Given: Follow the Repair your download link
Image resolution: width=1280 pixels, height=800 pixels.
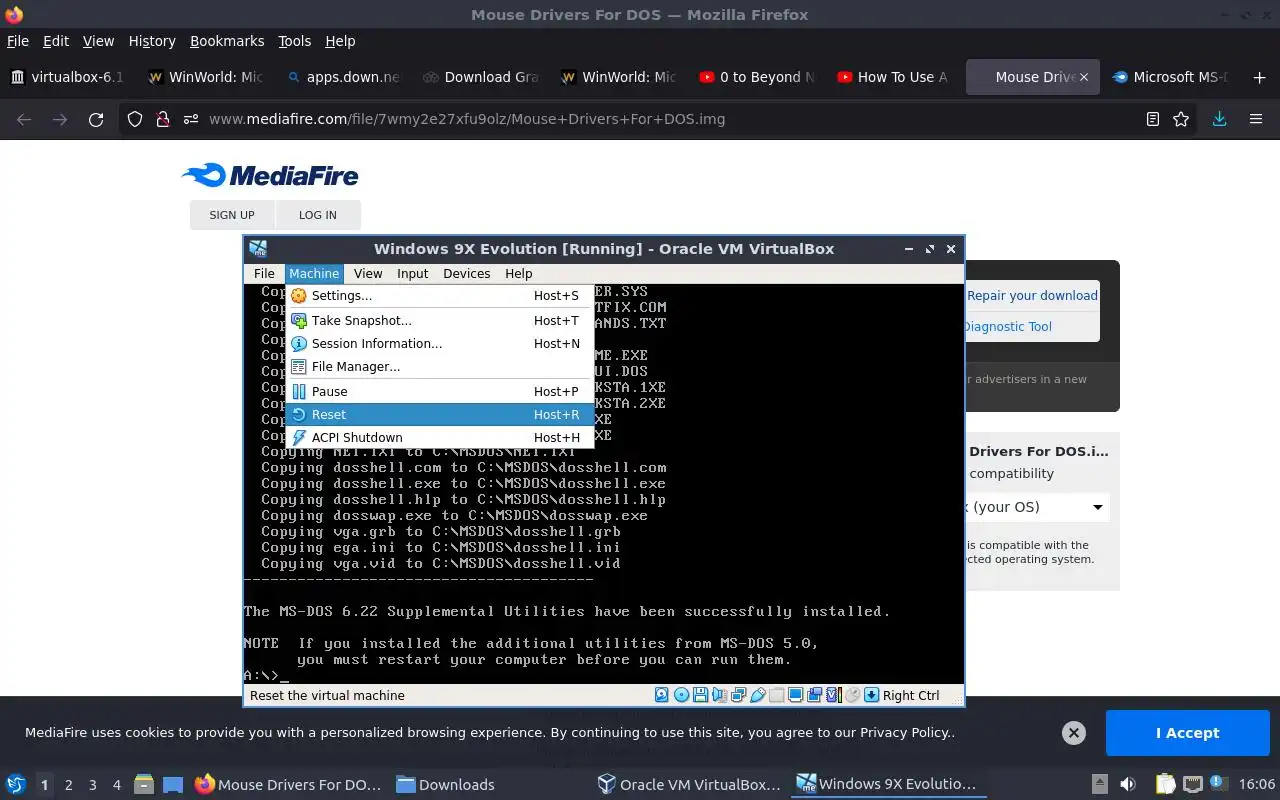Looking at the screenshot, I should [x=1032, y=295].
